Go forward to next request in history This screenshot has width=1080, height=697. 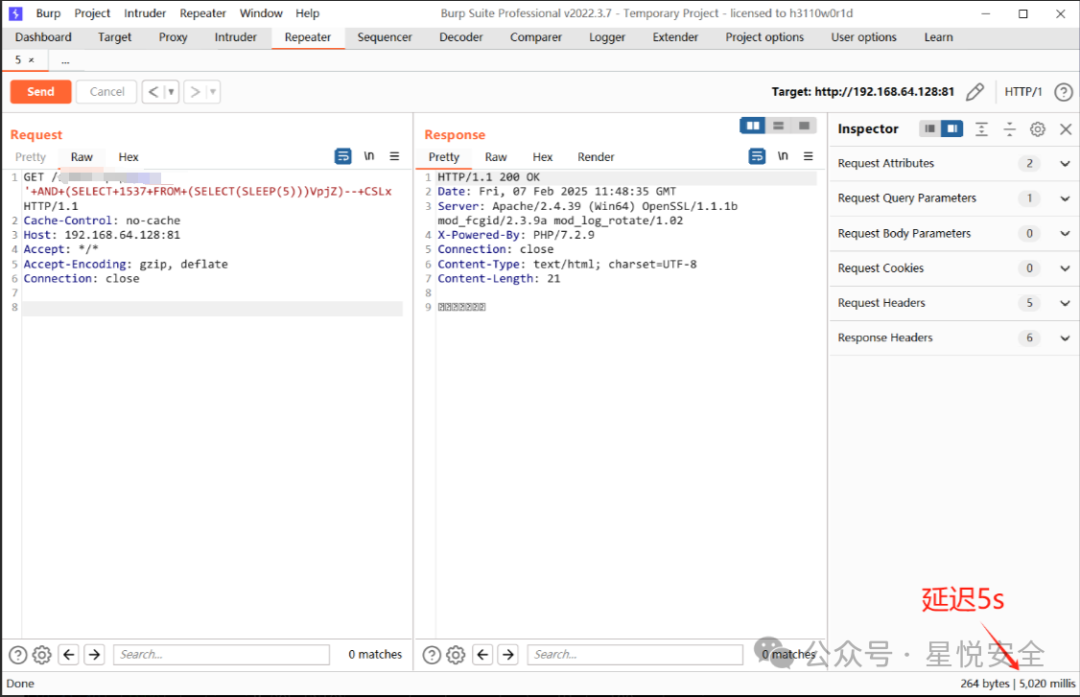[x=195, y=92]
